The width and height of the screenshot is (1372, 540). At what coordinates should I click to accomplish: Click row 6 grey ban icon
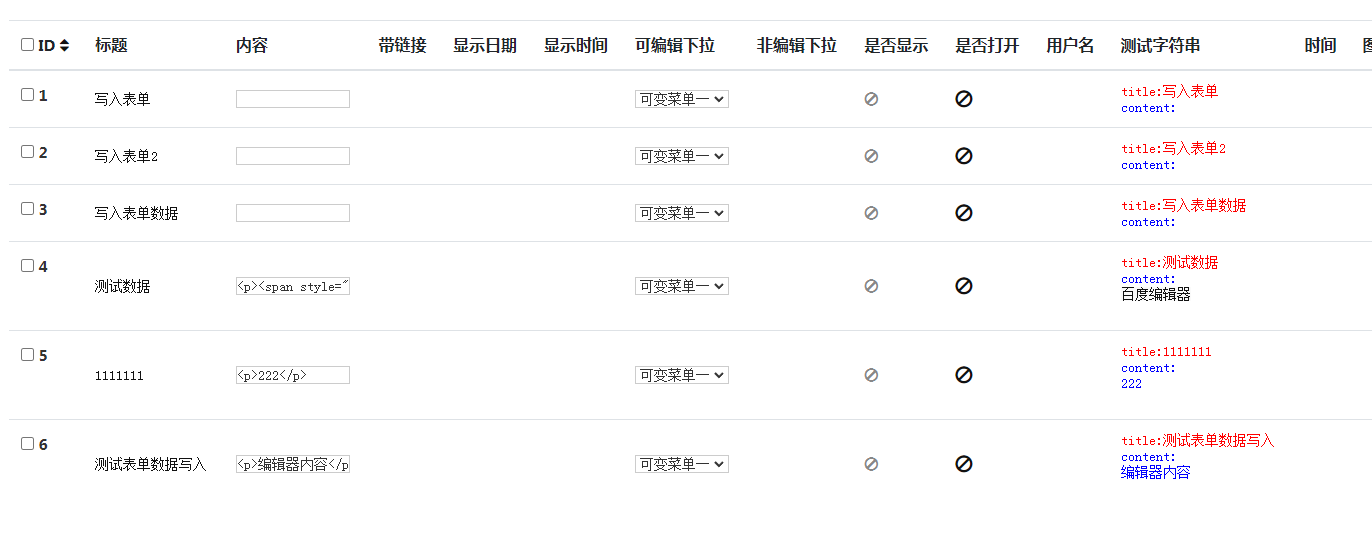click(871, 464)
